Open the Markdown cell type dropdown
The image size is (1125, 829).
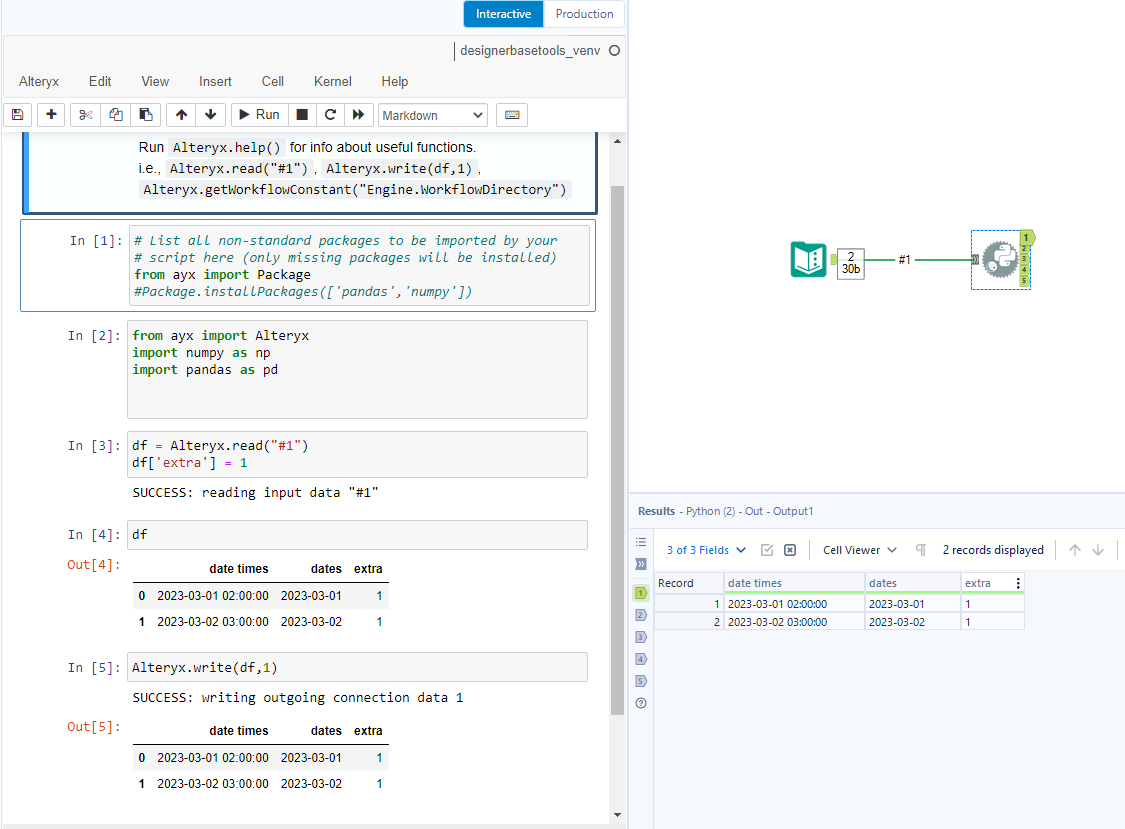tap(432, 115)
